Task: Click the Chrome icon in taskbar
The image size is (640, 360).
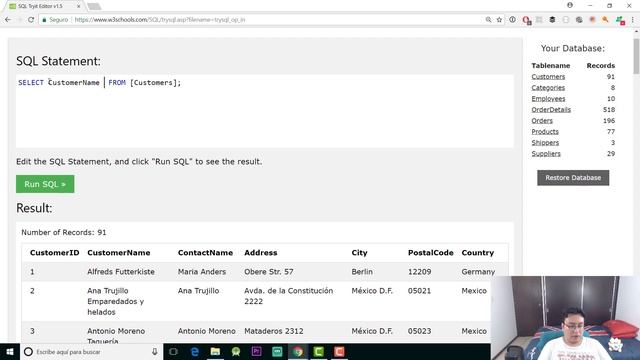Action: (x=298, y=351)
